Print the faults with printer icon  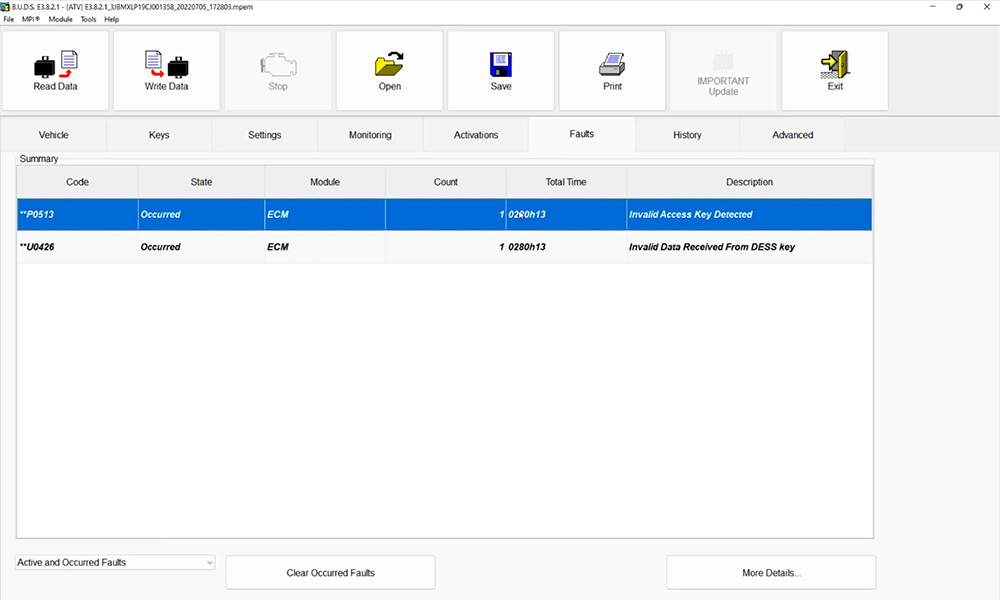612,66
